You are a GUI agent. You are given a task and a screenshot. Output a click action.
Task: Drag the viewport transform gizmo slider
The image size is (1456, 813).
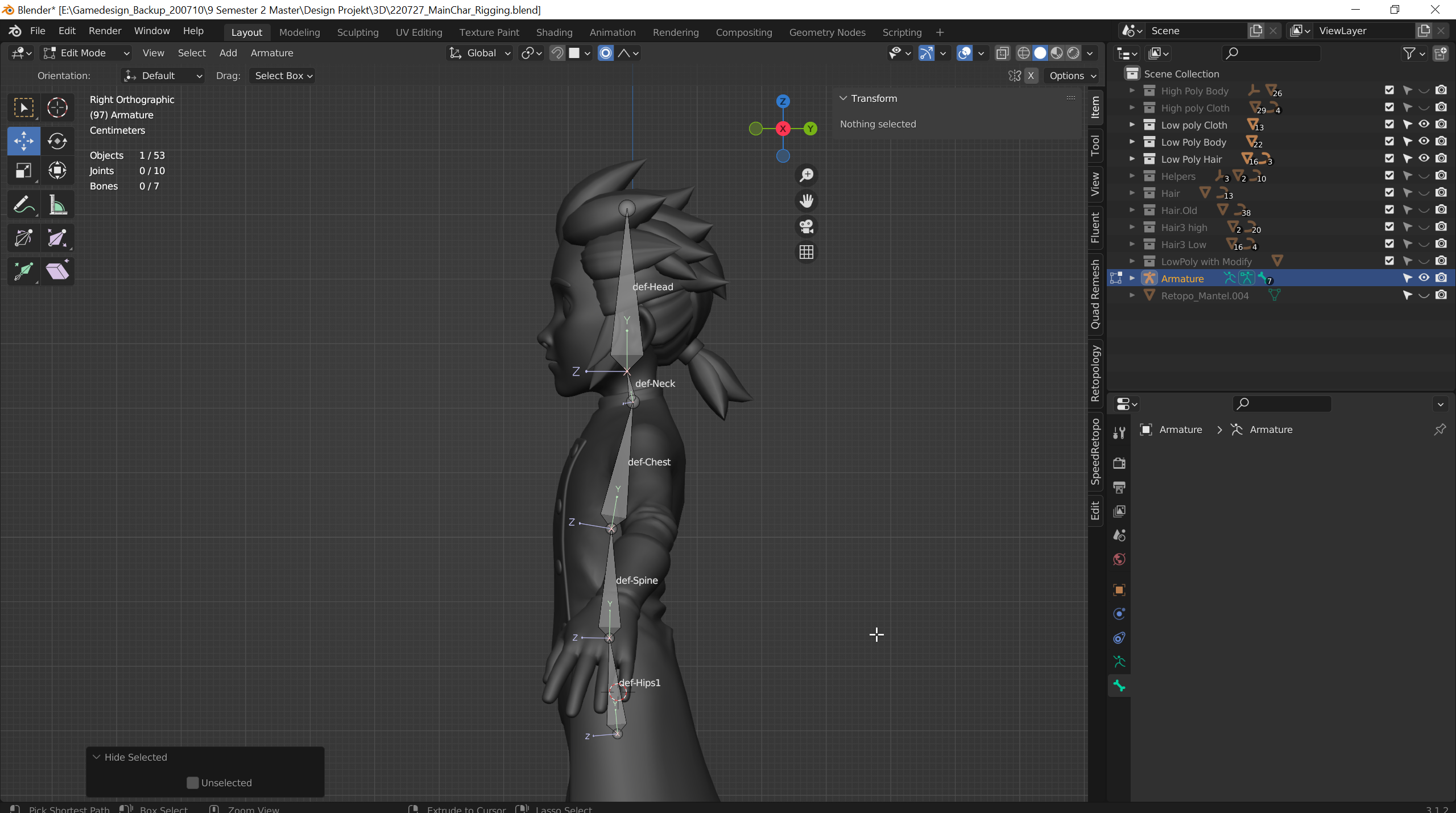(x=783, y=128)
